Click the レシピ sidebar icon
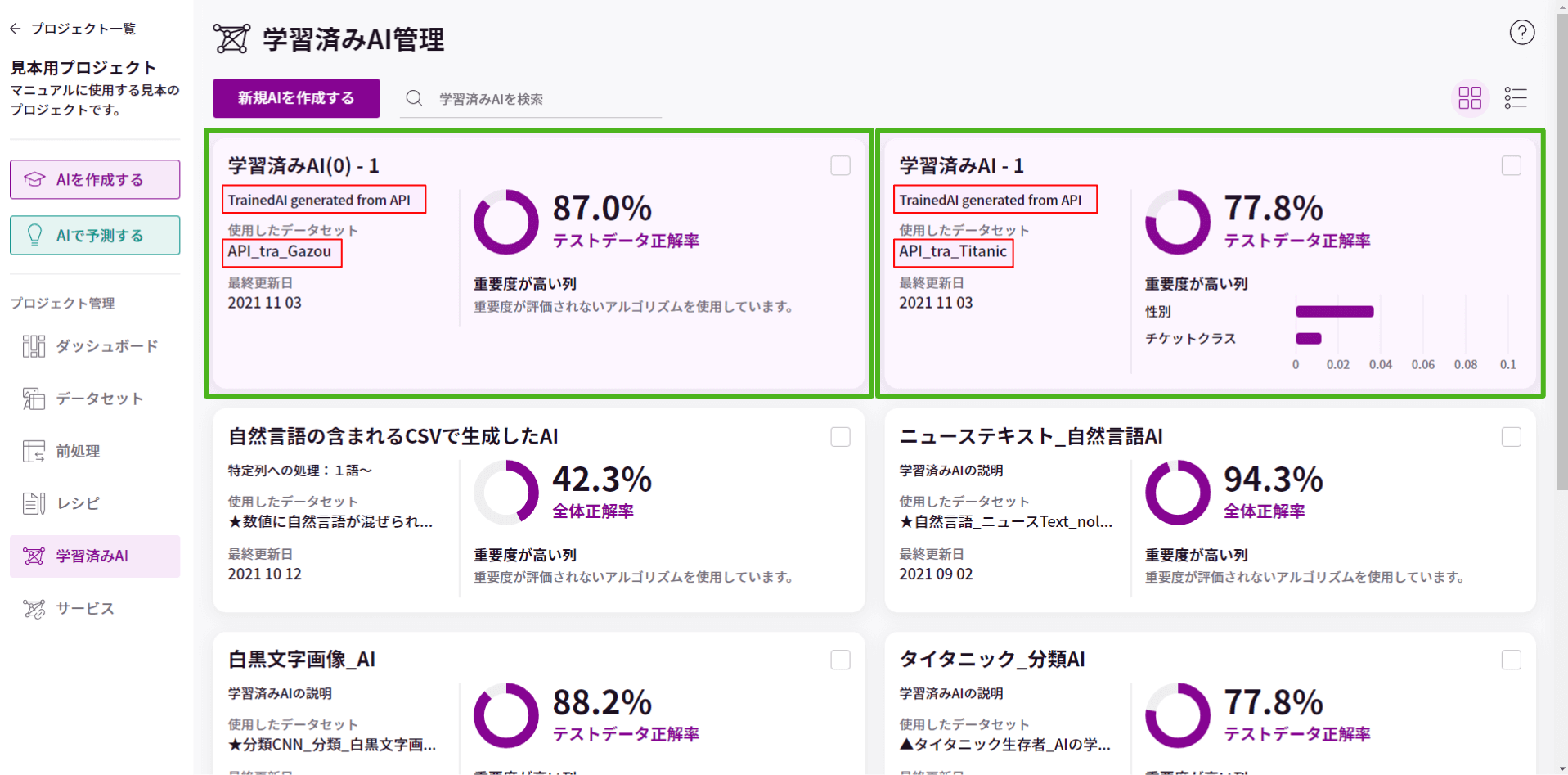1568x775 pixels. (x=34, y=503)
